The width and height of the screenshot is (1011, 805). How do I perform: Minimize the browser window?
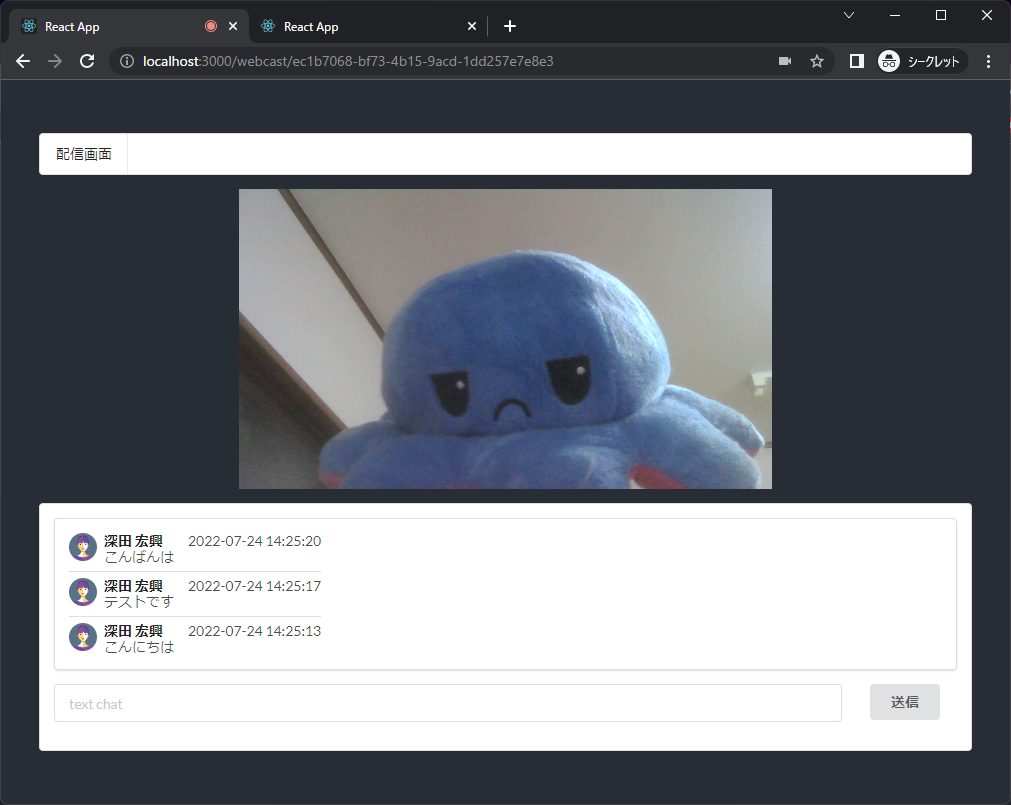pyautogui.click(x=895, y=15)
